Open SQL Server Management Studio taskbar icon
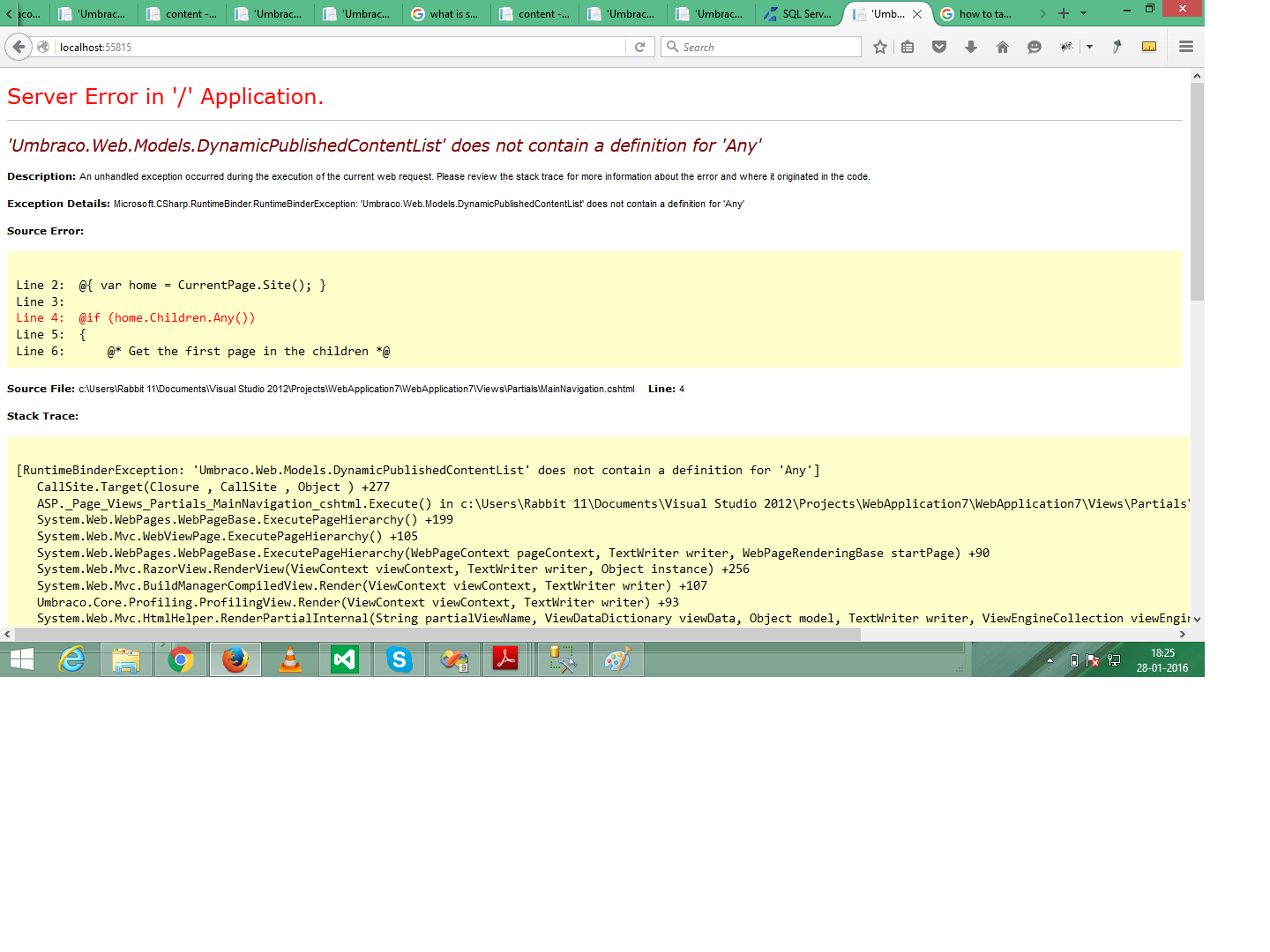Image resolution: width=1270 pixels, height=952 pixels. [x=564, y=659]
